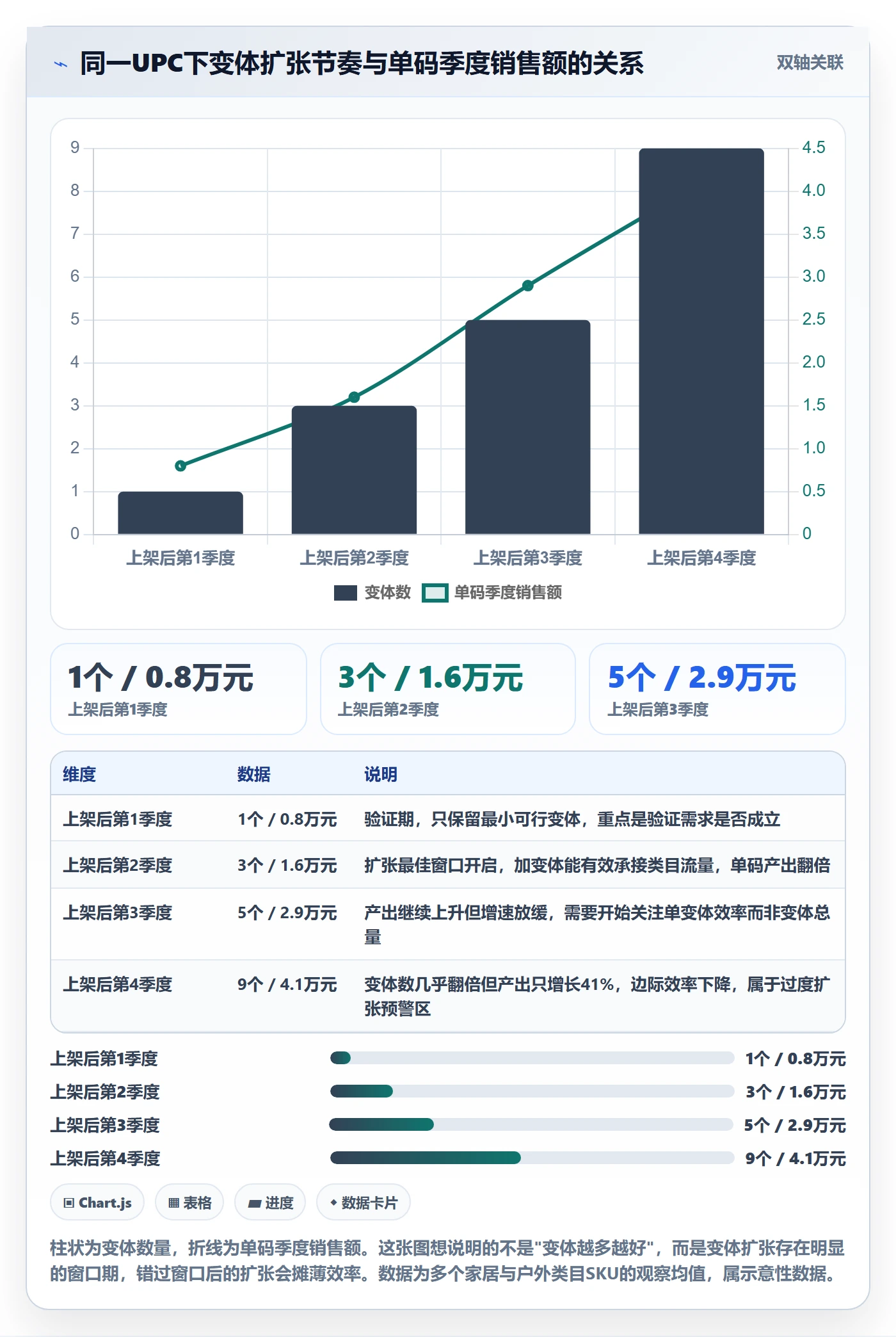Click progress bar for 上架后第4季度
Screen dimensions: 896x1337
pyautogui.click(x=532, y=1158)
